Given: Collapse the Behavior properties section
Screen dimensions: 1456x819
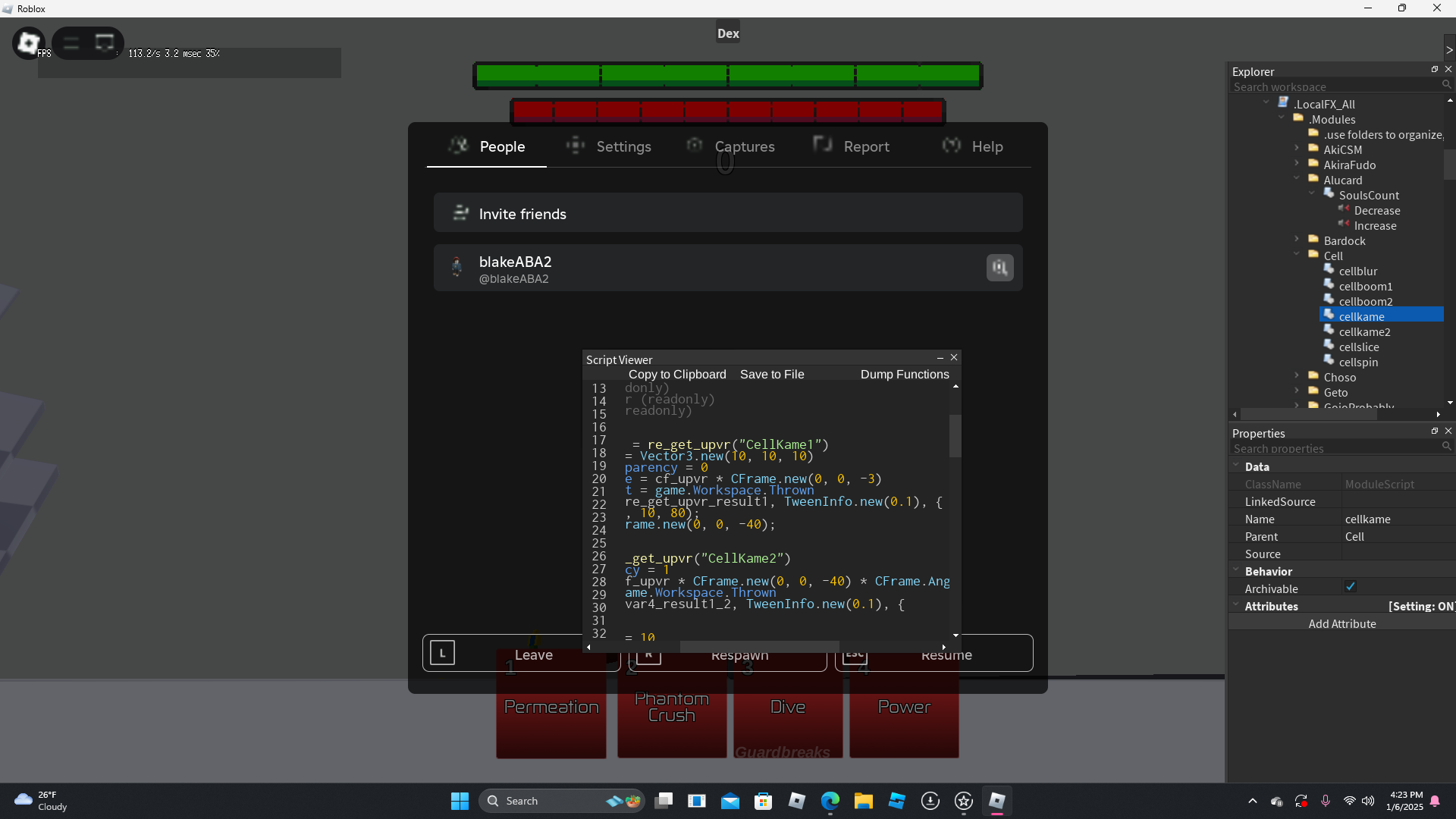Looking at the screenshot, I should tap(1236, 570).
